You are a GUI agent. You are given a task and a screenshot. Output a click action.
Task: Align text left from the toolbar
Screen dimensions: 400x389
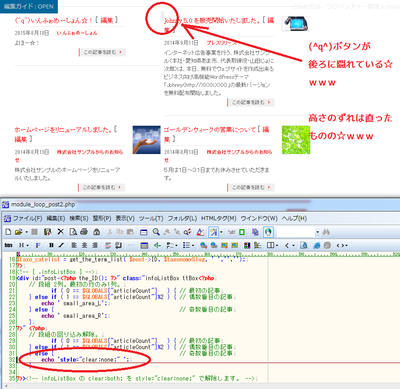coord(74,246)
